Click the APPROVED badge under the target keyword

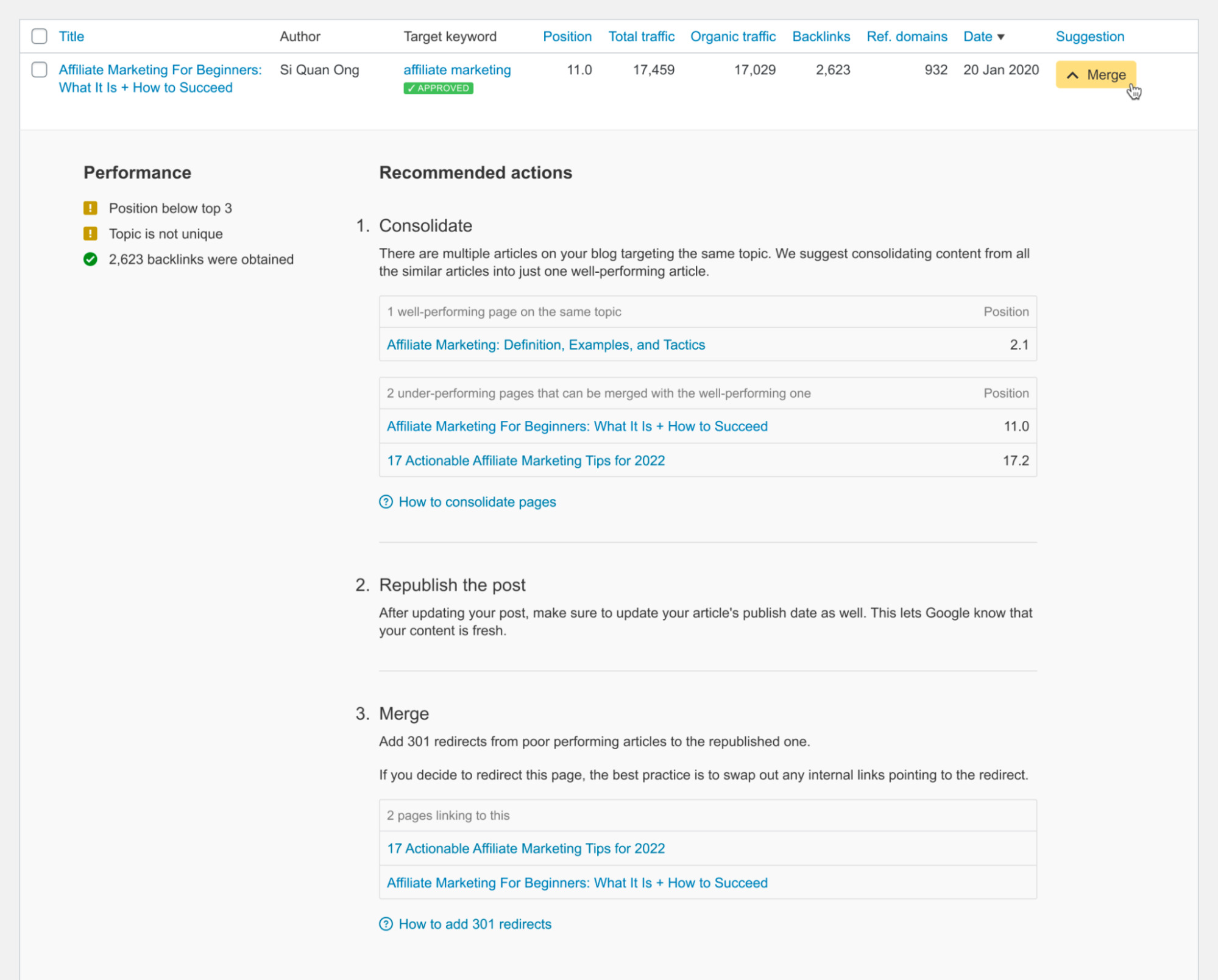point(438,88)
